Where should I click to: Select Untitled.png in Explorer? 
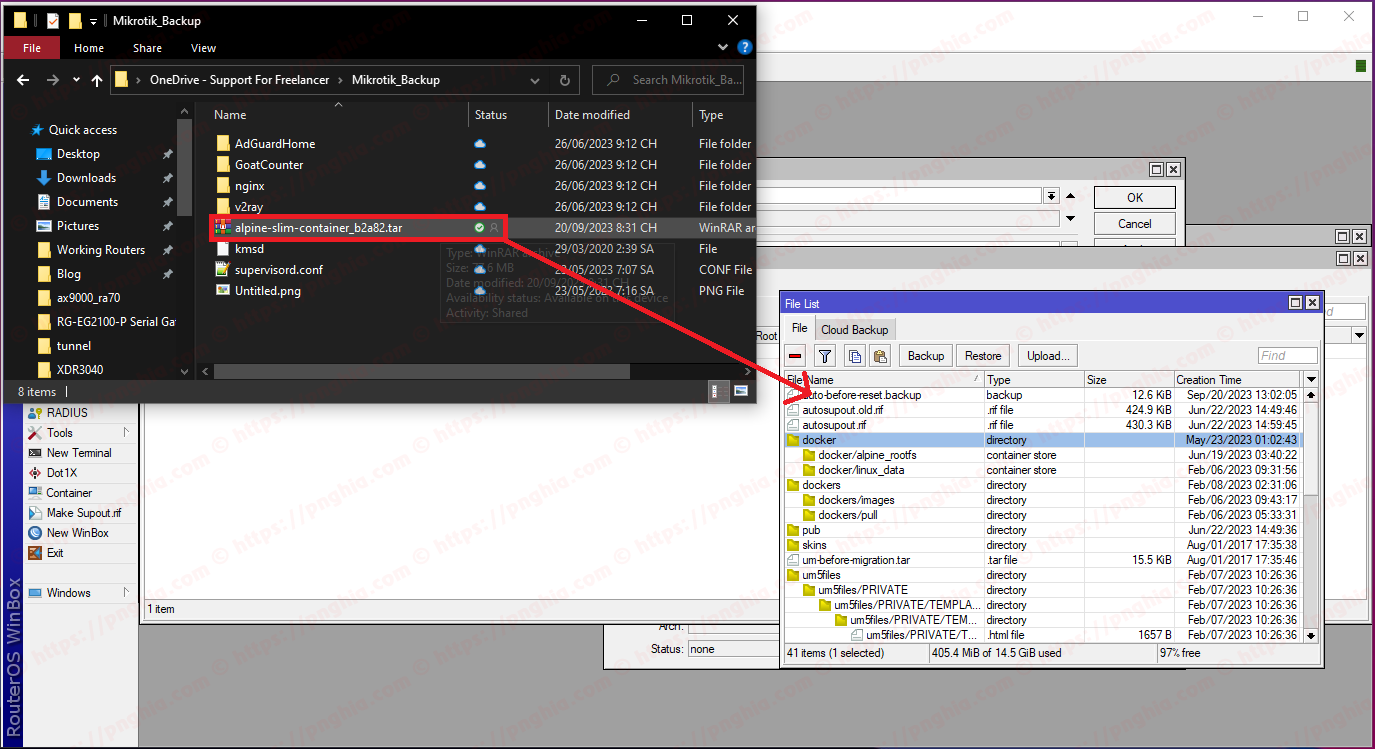click(x=267, y=291)
